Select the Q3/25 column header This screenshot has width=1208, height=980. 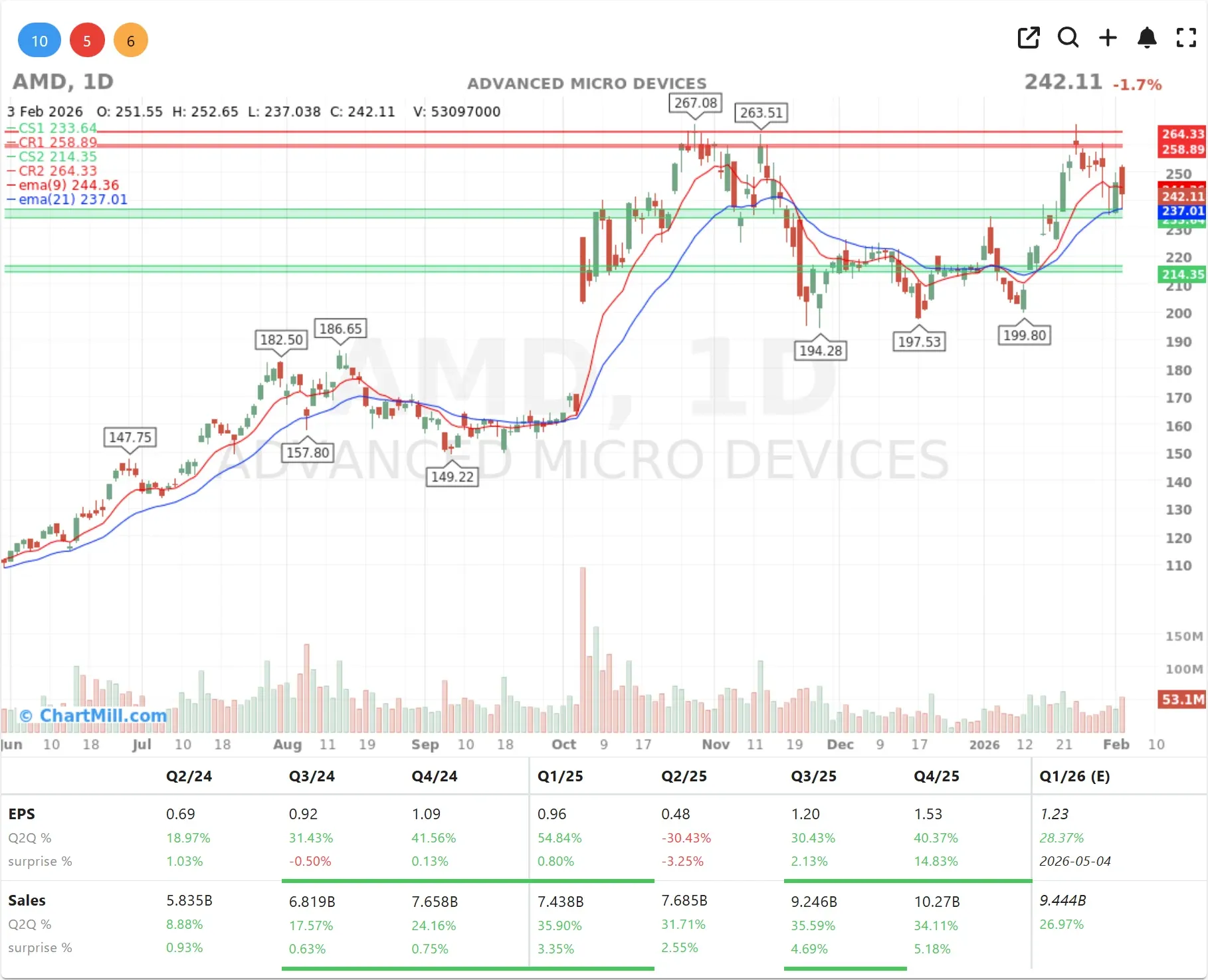[815, 776]
